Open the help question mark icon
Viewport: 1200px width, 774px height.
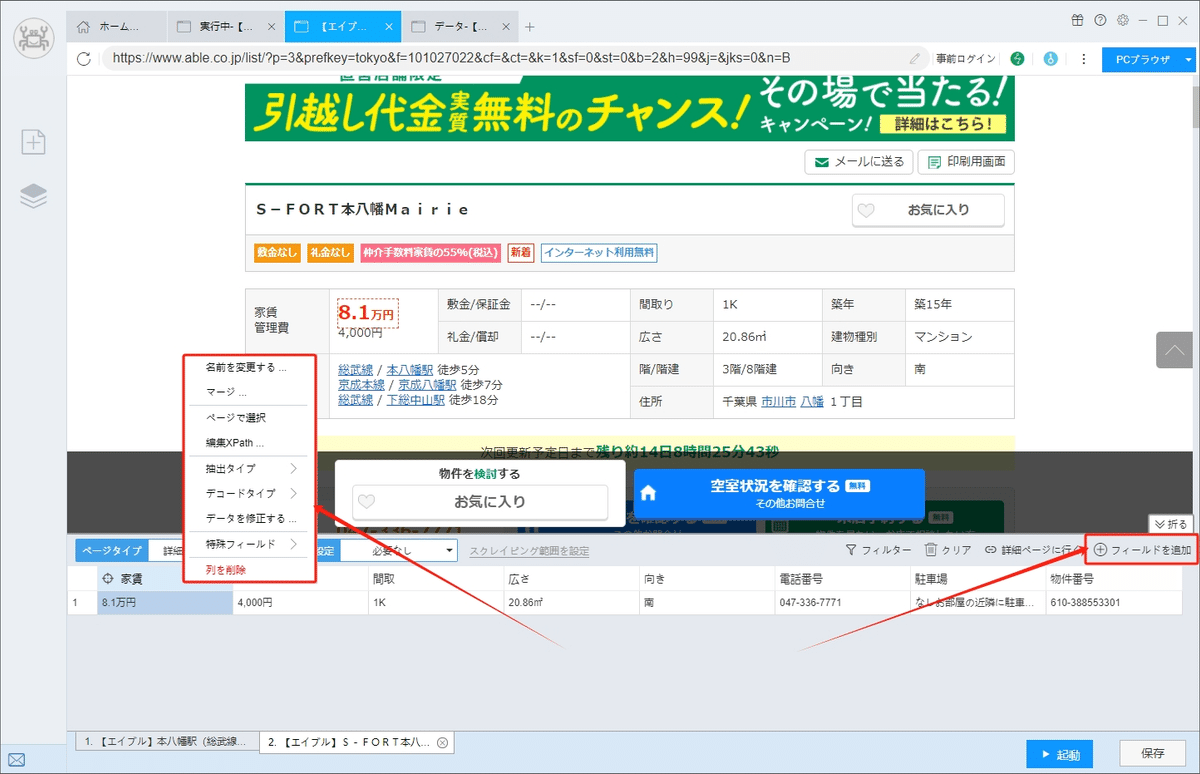pyautogui.click(x=1100, y=20)
